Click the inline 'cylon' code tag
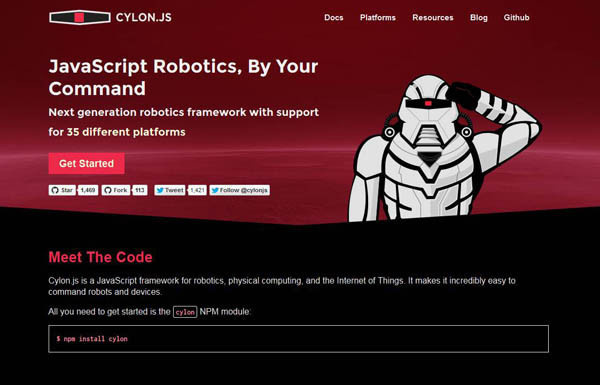 pos(185,312)
